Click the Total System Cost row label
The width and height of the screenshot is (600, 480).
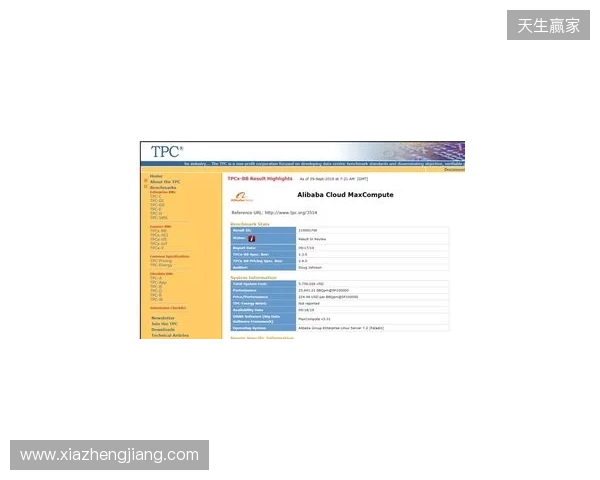coord(250,284)
